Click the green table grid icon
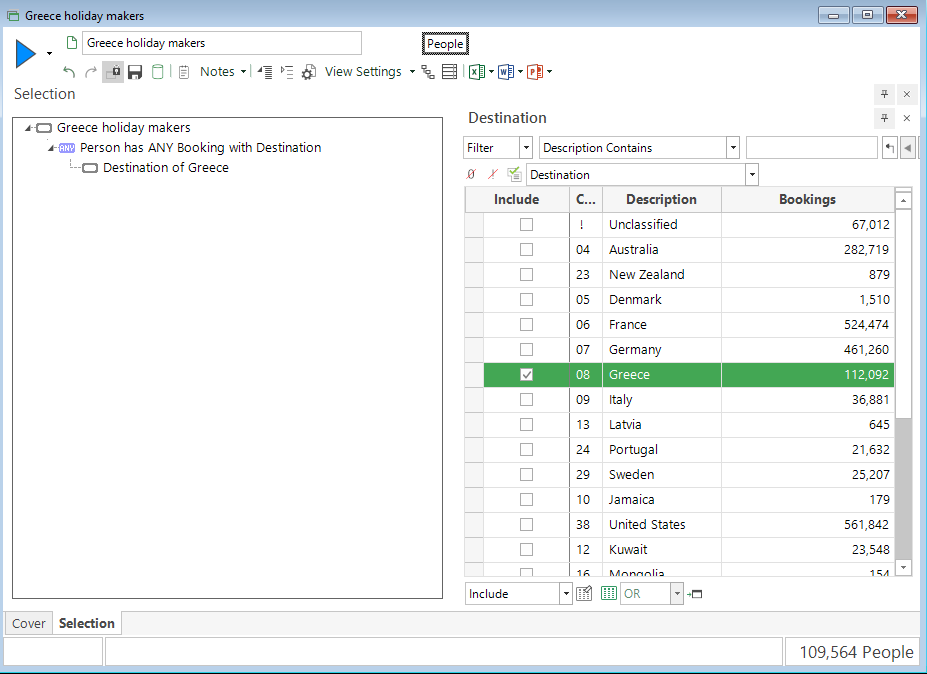Screen dimensions: 927x674 point(608,594)
